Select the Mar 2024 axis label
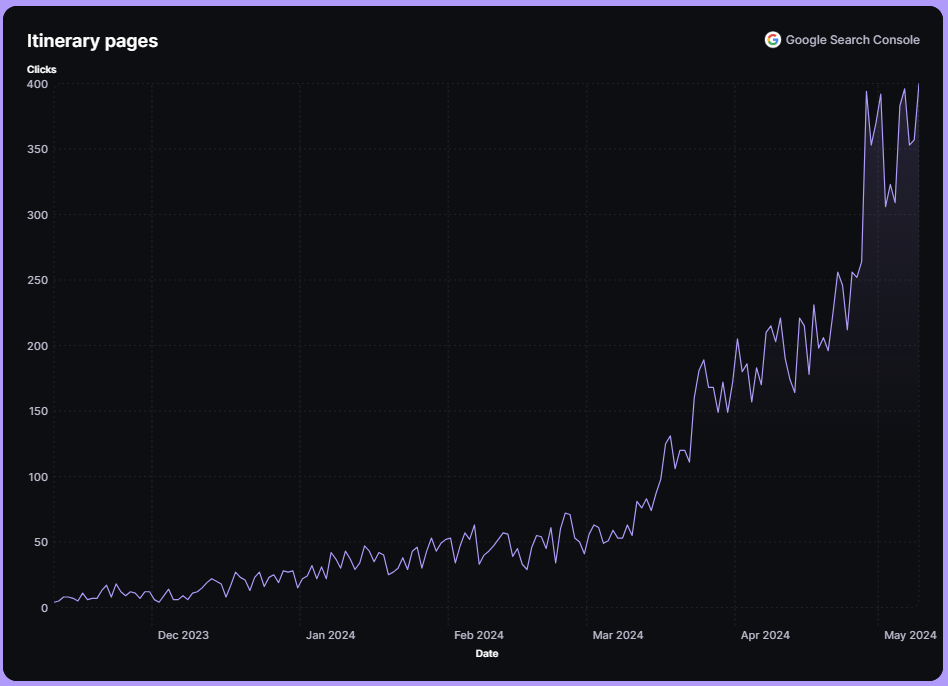 pos(617,635)
